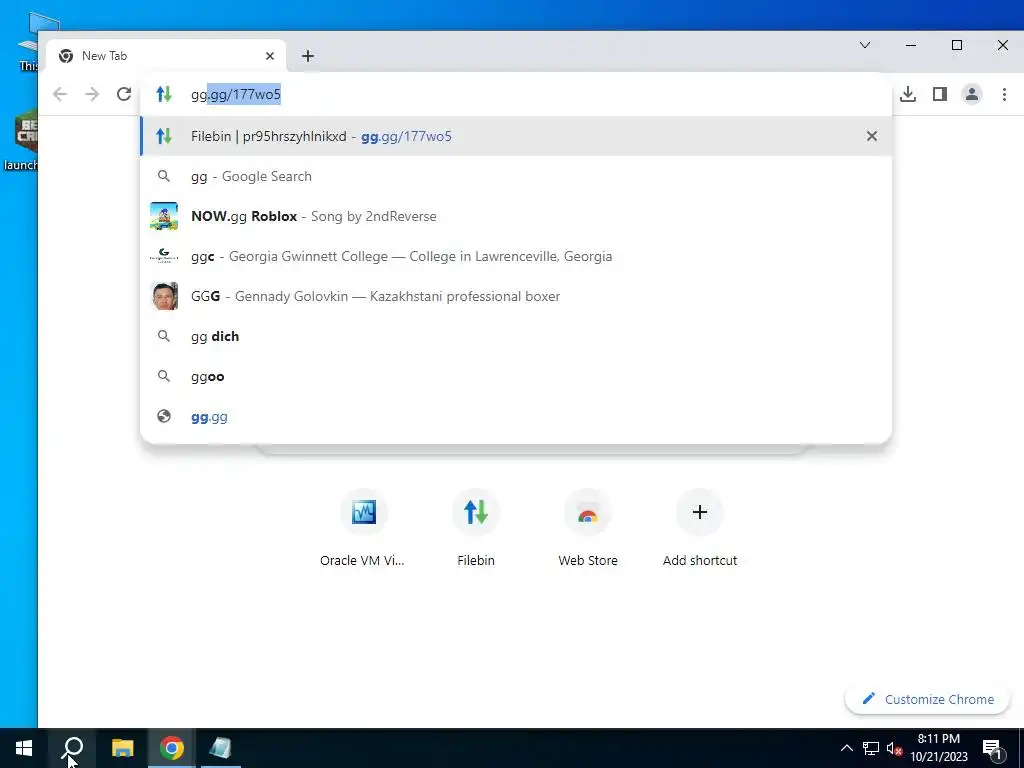Viewport: 1024px width, 768px height.
Task: Select the New Tab tab
Action: [x=167, y=56]
